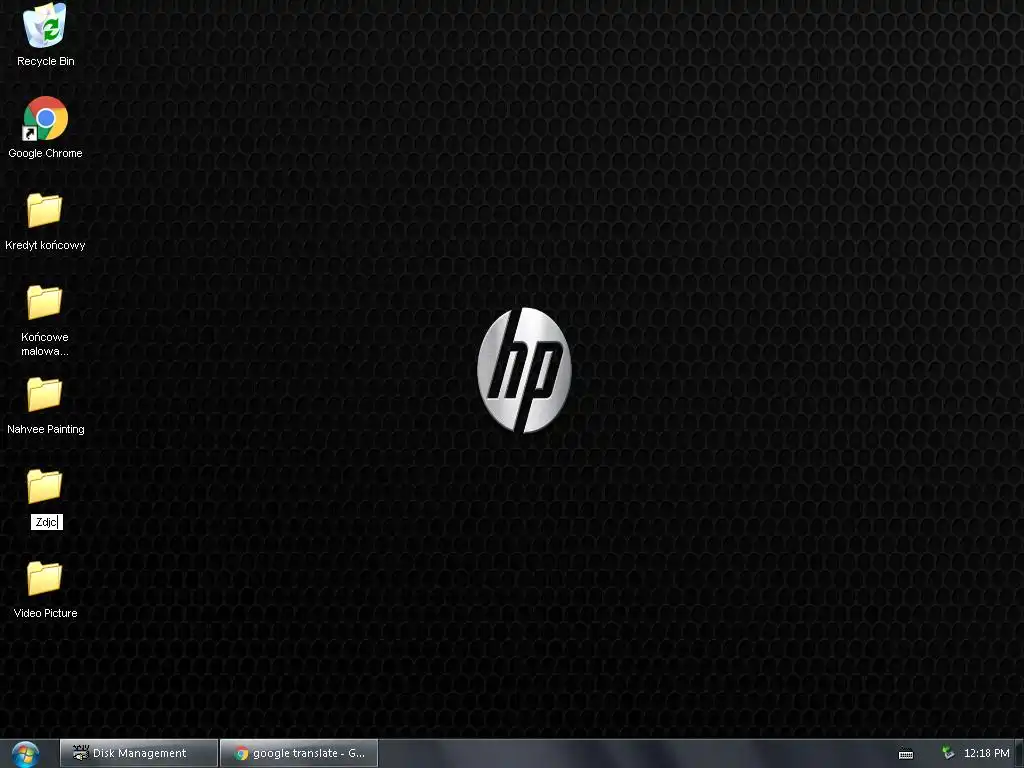Screen dimensions: 1024x768
Task: Select the Końcowe malowa... folder icon
Action: tap(44, 302)
